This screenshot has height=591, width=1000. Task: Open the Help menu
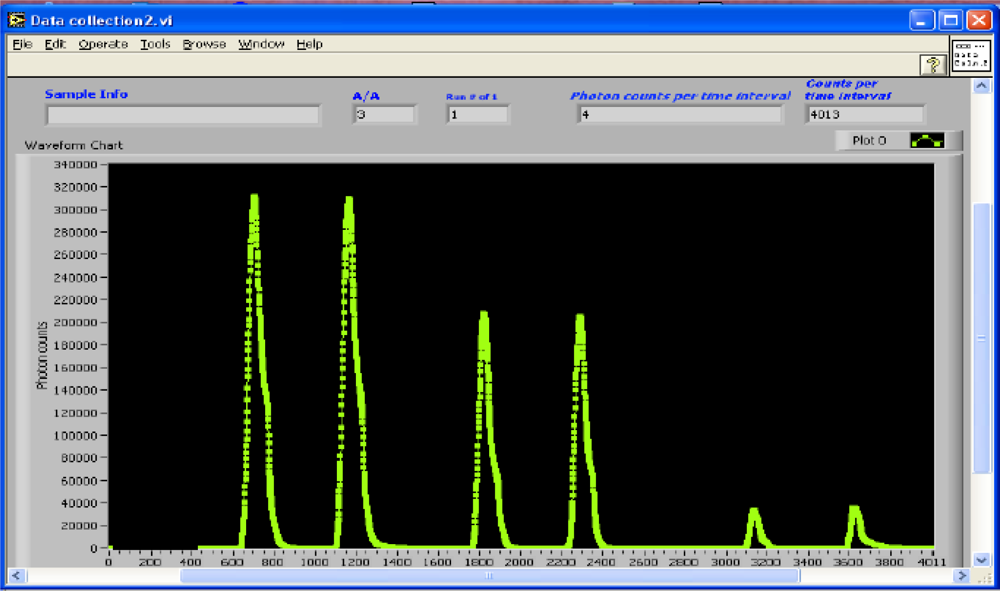[x=309, y=44]
